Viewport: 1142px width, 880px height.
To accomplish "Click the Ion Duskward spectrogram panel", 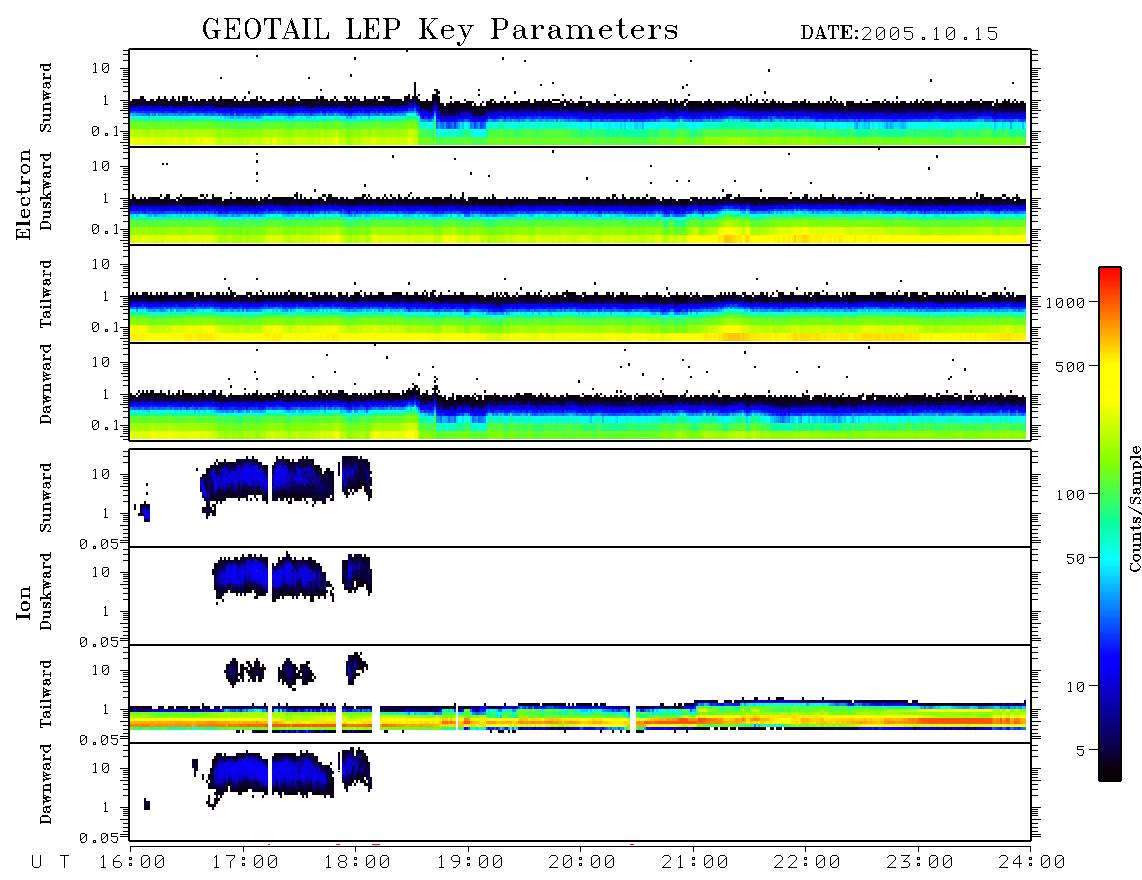I will pos(580,596).
